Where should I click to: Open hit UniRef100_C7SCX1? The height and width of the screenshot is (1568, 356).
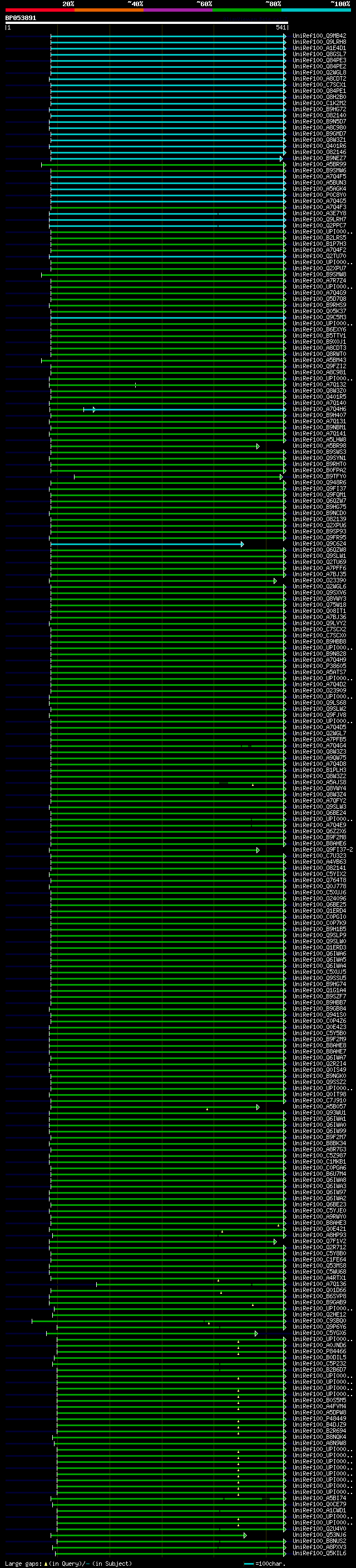[x=319, y=85]
